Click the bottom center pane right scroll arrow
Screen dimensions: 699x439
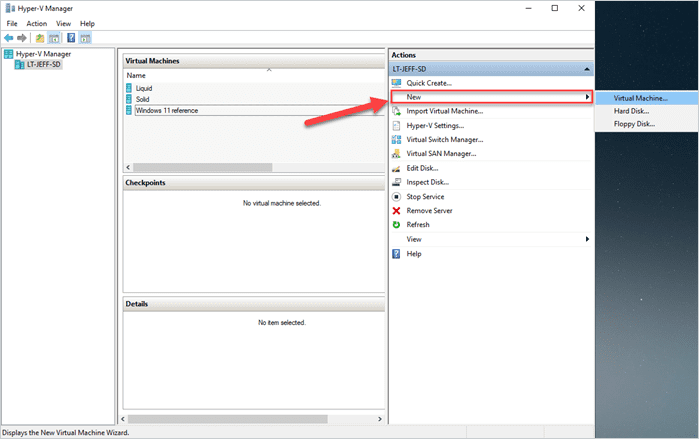click(379, 419)
